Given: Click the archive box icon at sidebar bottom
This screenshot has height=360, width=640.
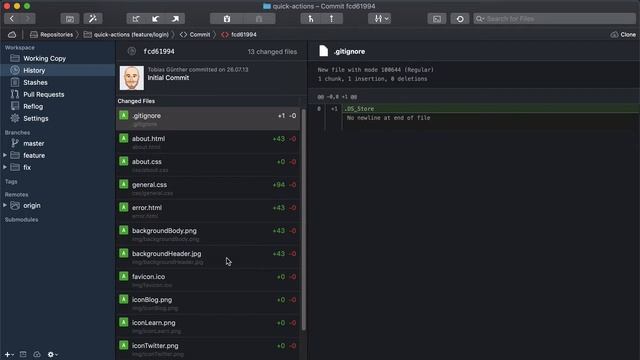Looking at the screenshot, I should pos(23,355).
